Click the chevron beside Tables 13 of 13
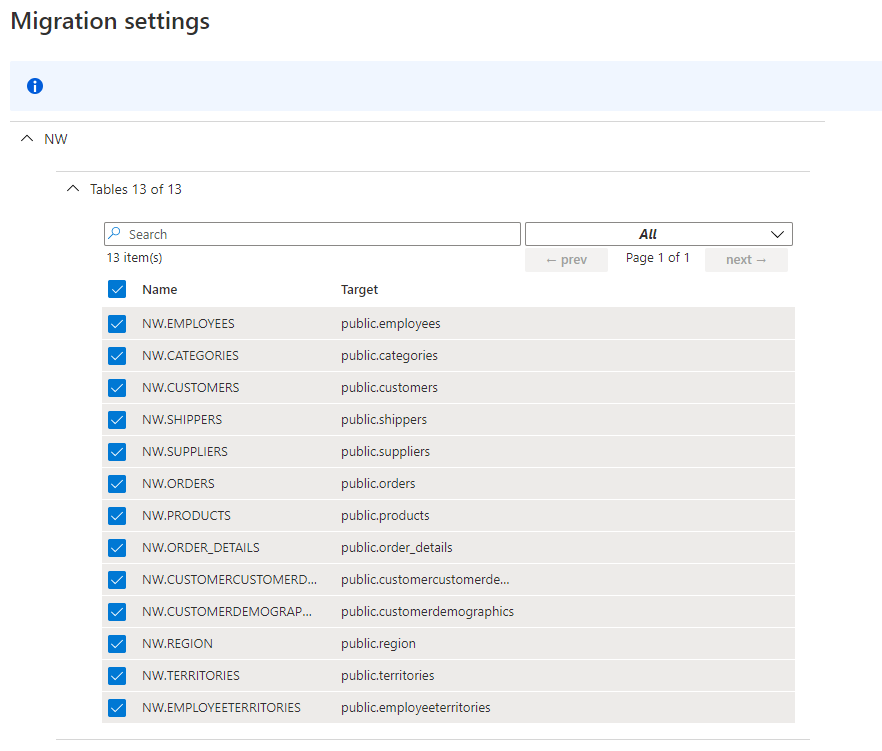882x751 pixels. (x=72, y=188)
